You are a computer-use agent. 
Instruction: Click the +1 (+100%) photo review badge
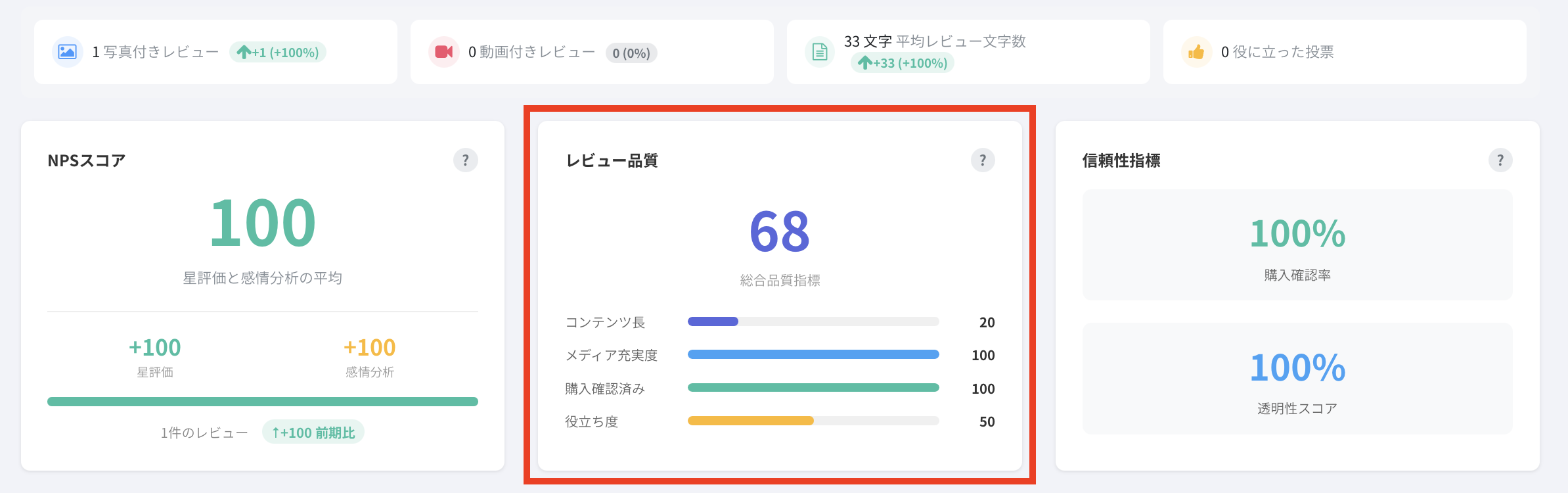click(x=278, y=53)
